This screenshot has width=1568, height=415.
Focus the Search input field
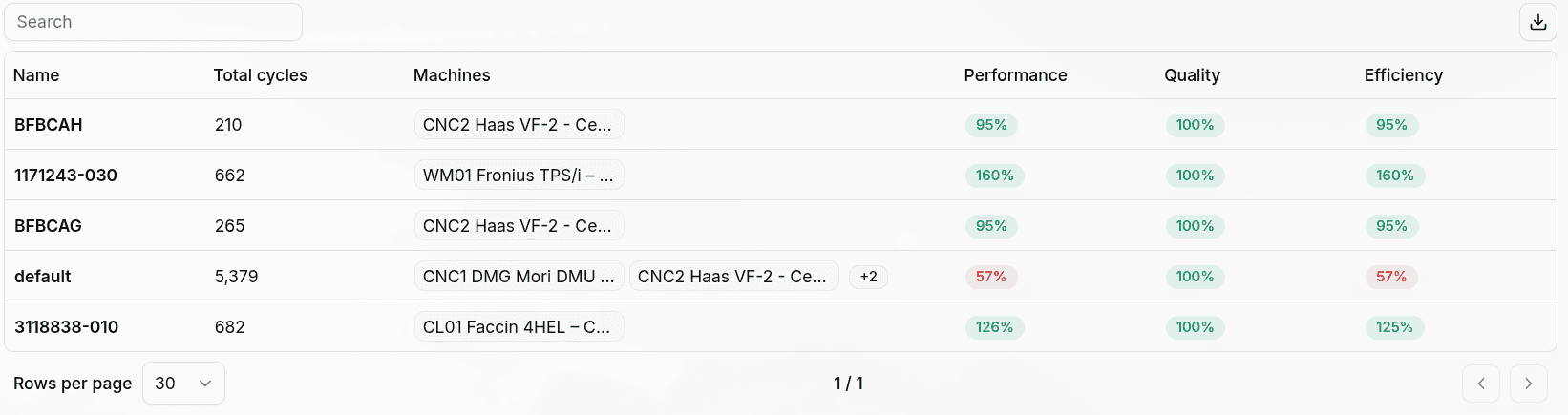(154, 22)
